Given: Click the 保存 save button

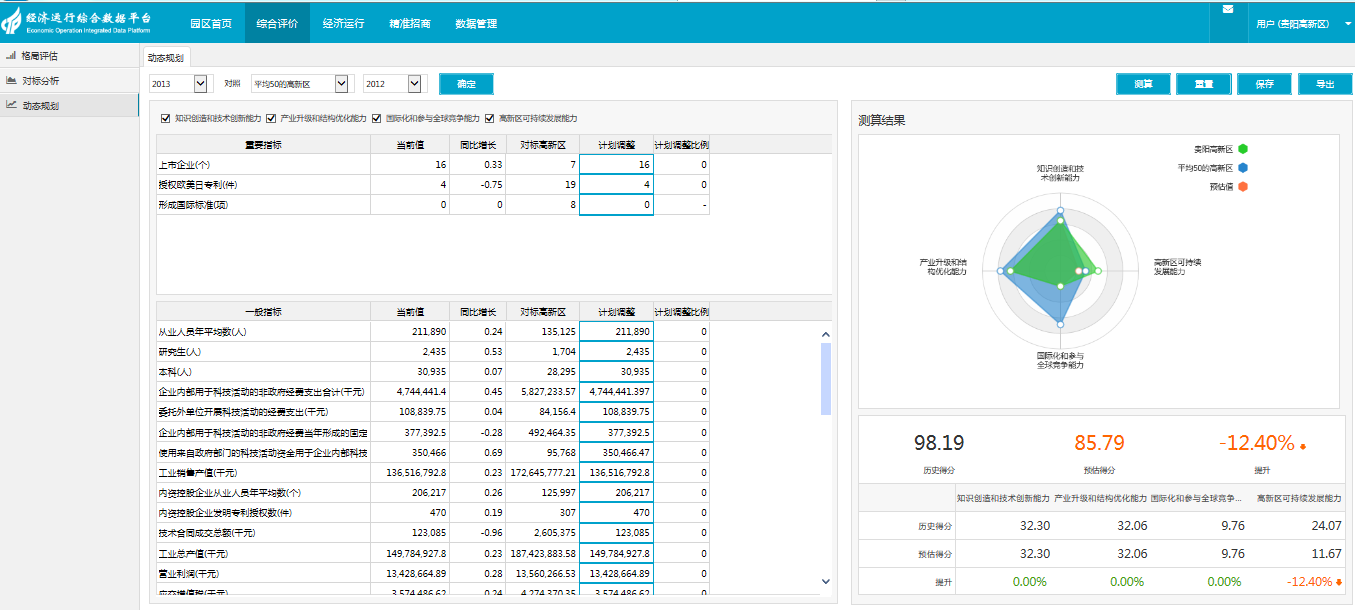Looking at the screenshot, I should tap(1264, 84).
